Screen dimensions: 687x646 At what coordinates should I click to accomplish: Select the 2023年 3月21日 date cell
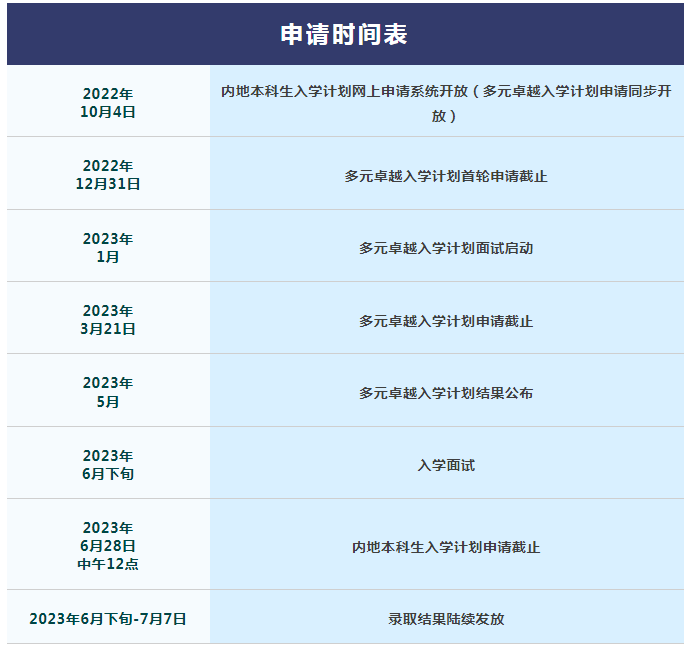pos(108,318)
